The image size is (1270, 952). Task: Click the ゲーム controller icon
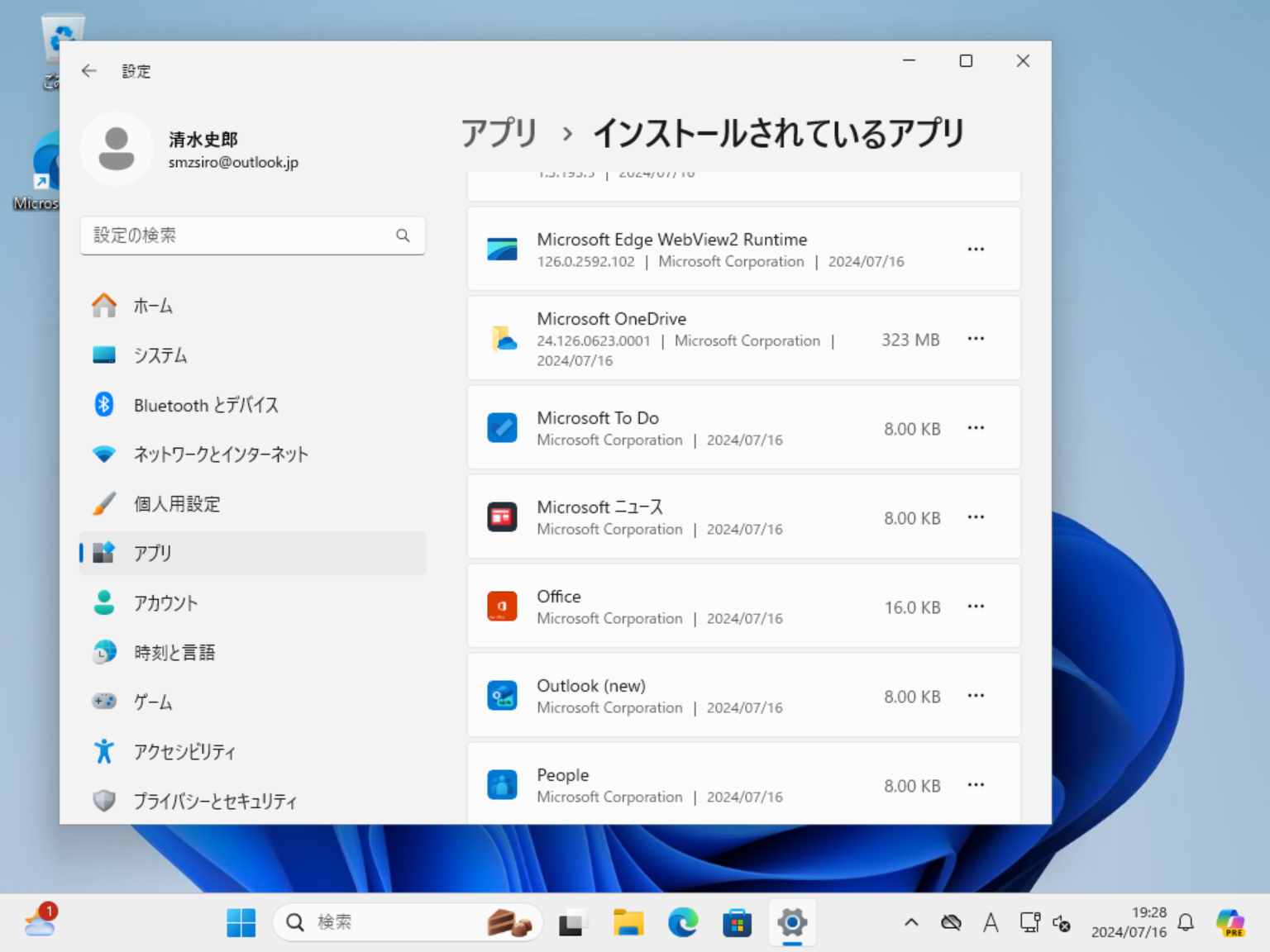point(104,702)
